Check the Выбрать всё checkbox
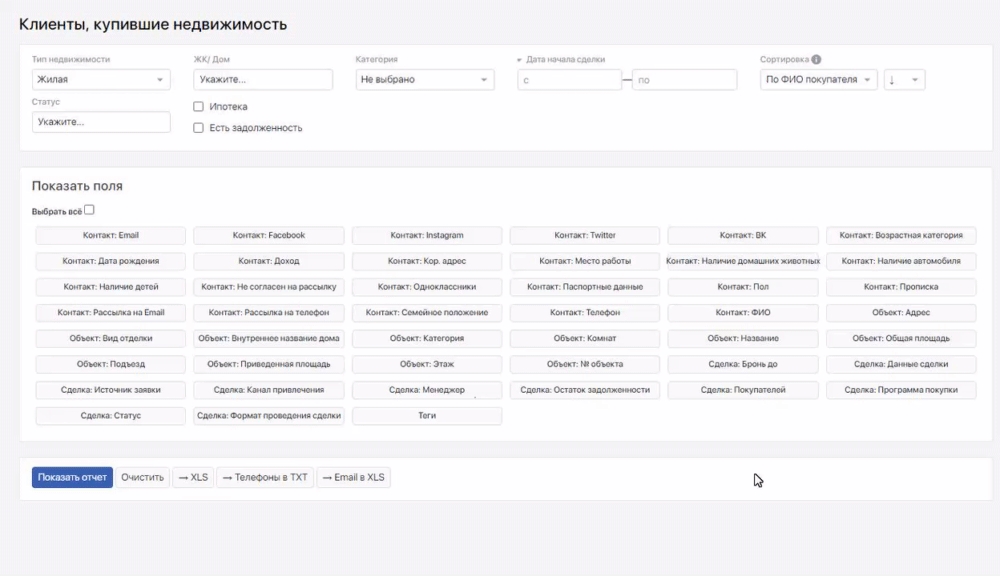The image size is (1000, 576). point(89,210)
